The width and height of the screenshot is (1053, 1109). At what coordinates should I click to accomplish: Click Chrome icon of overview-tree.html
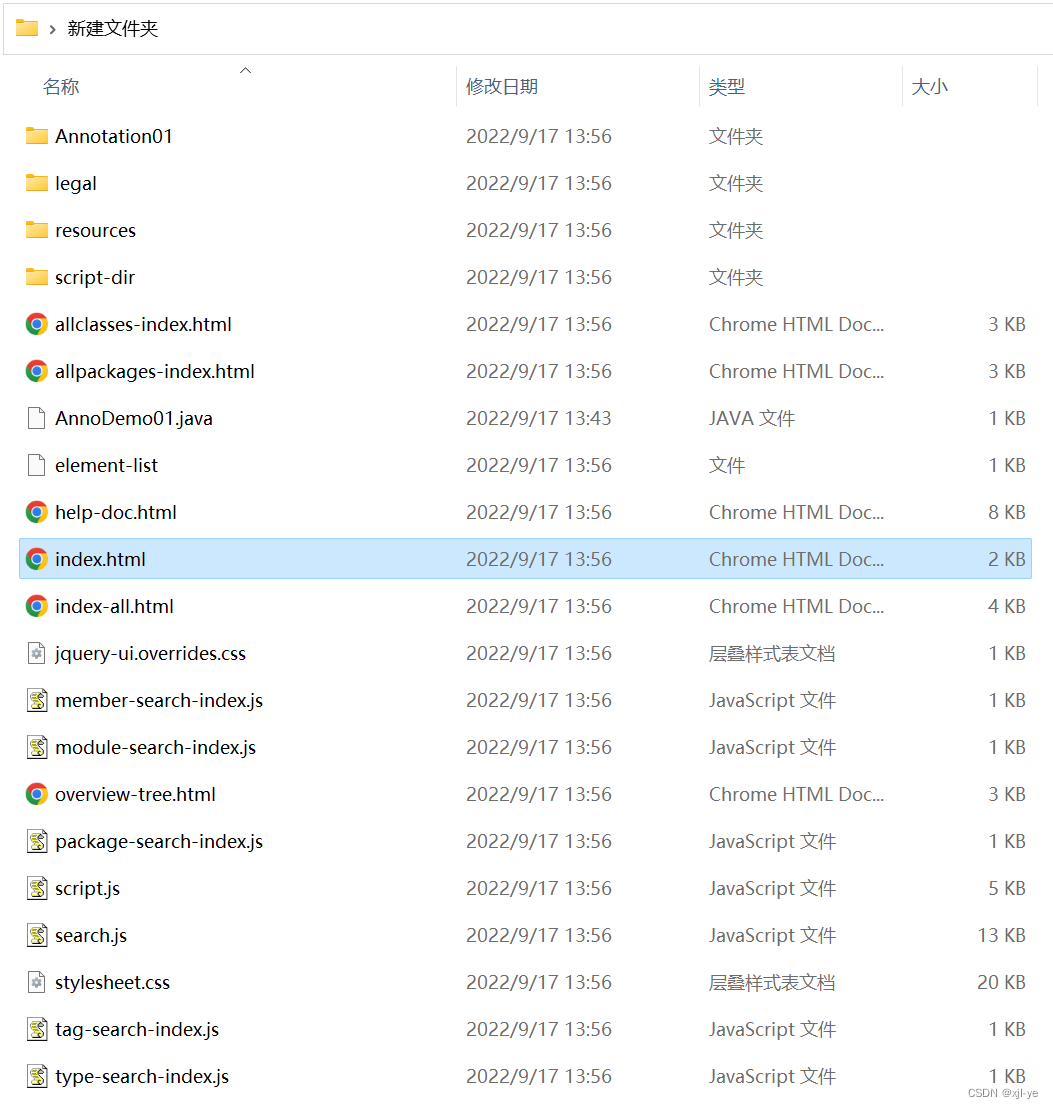(37, 794)
